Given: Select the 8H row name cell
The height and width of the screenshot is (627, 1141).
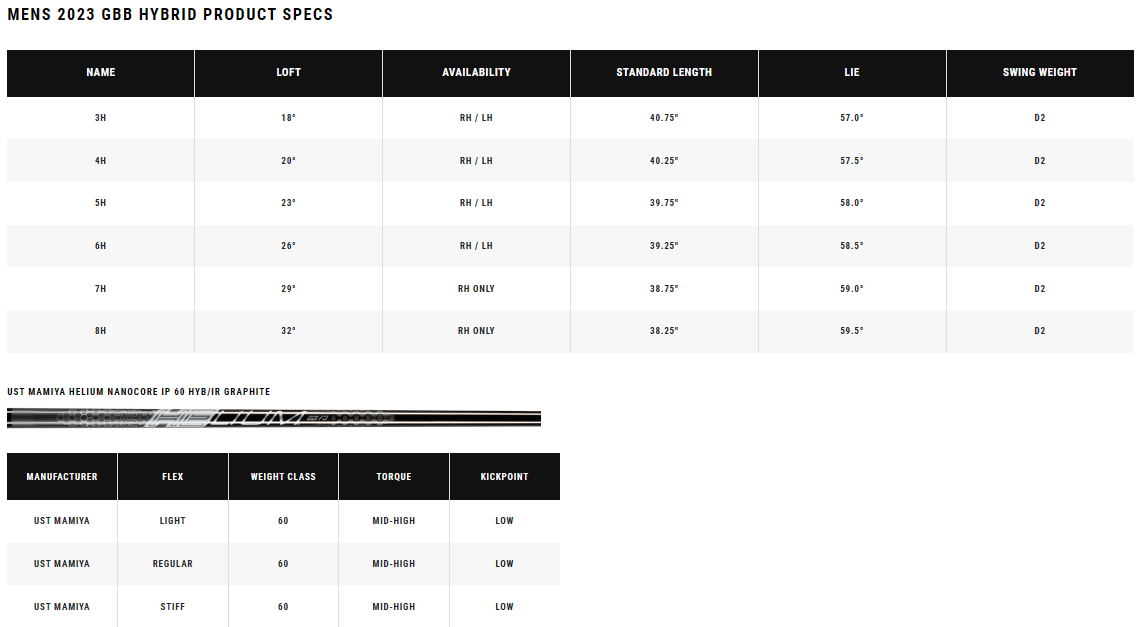Looking at the screenshot, I should (x=100, y=331).
